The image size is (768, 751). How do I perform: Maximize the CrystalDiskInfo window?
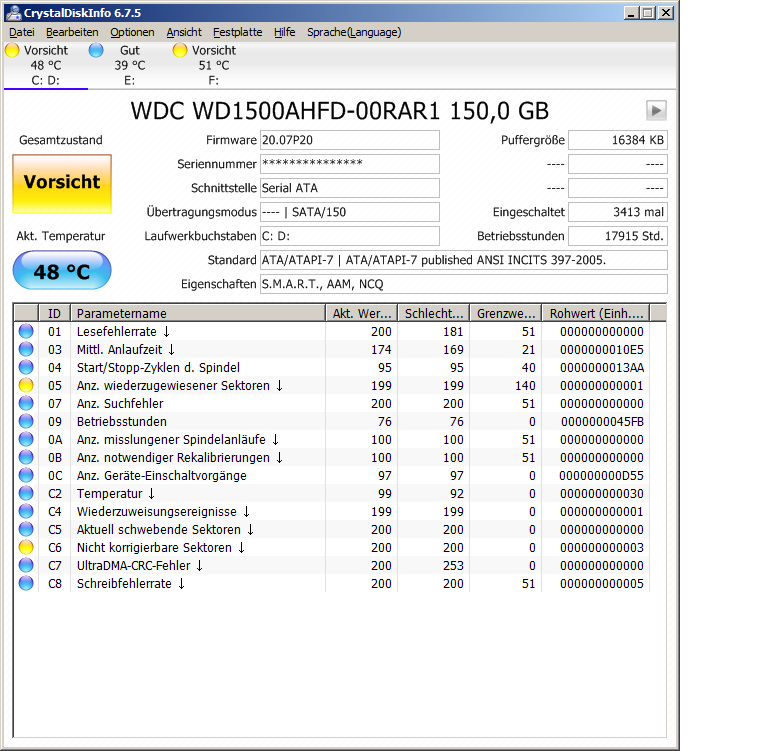(x=648, y=13)
